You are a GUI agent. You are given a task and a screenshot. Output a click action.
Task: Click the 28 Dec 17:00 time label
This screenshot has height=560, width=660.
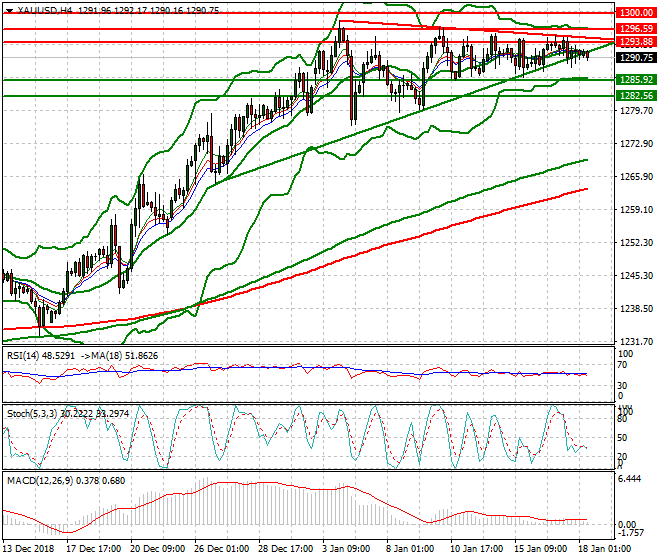coord(286,549)
